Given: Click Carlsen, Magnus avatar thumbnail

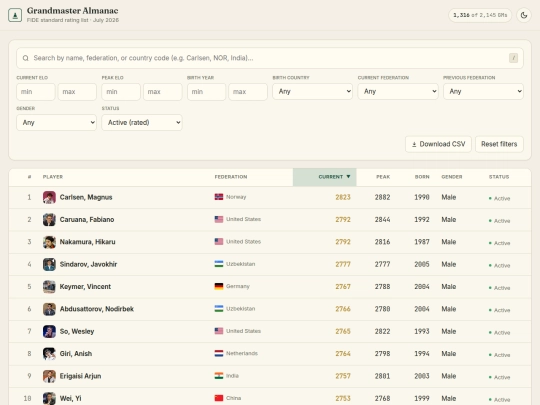Looking at the screenshot, I should click(x=49, y=197).
